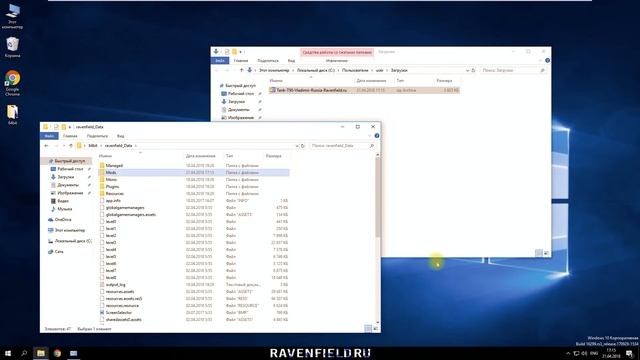Click the ENG language indicator

pos(594,353)
